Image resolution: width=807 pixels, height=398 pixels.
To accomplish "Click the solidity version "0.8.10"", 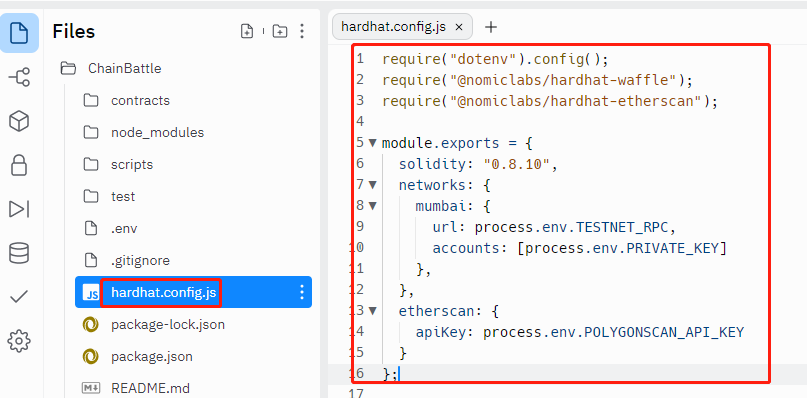I will (x=517, y=164).
